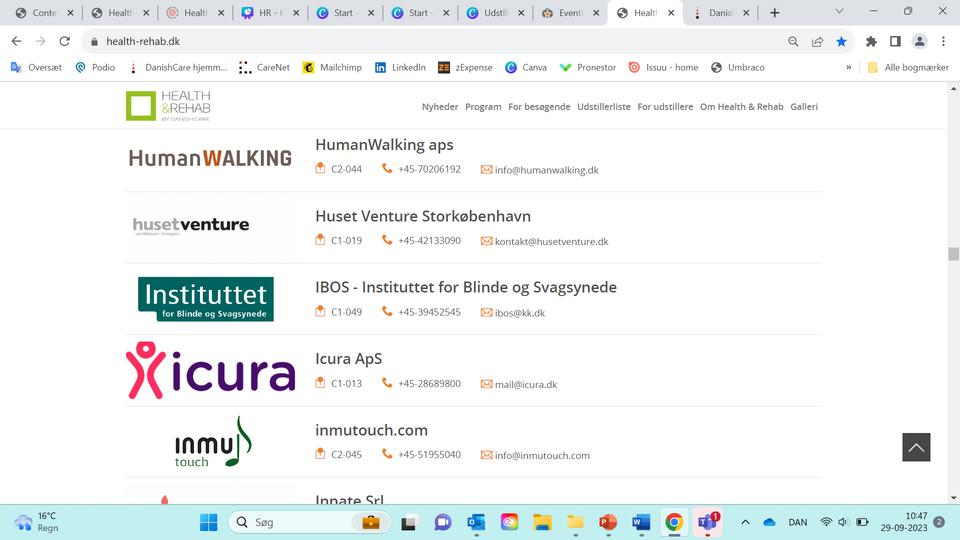Open Icura ApS exhibitor listing
Viewport: 960px width, 540px height.
(x=348, y=359)
